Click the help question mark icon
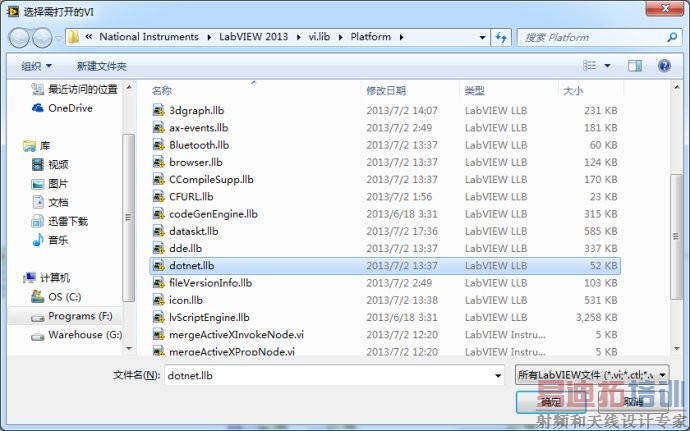 click(664, 66)
